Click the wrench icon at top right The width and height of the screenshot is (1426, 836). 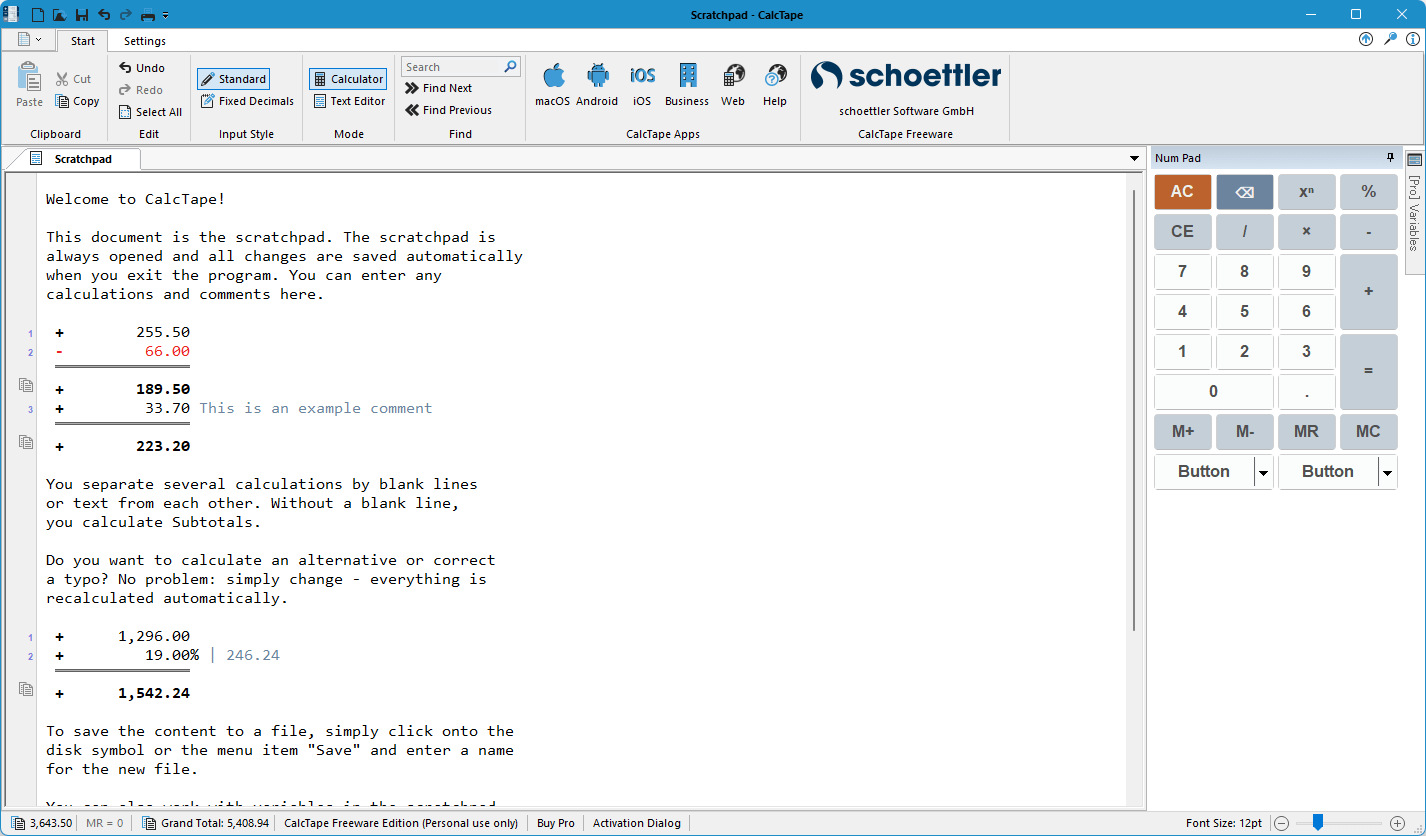1390,39
